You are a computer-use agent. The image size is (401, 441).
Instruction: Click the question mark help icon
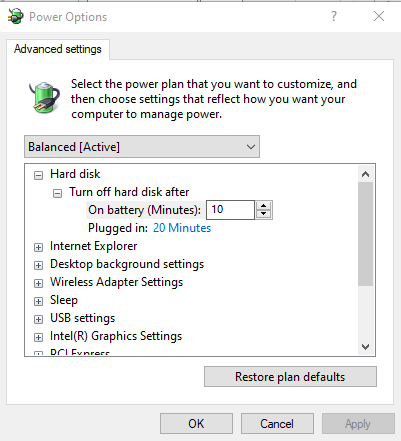(x=334, y=16)
